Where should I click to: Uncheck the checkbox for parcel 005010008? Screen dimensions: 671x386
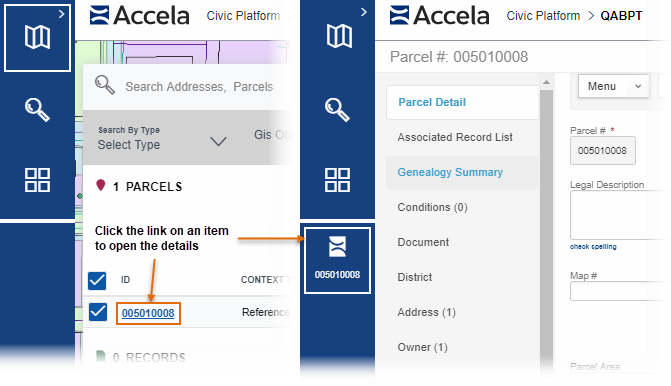[98, 312]
